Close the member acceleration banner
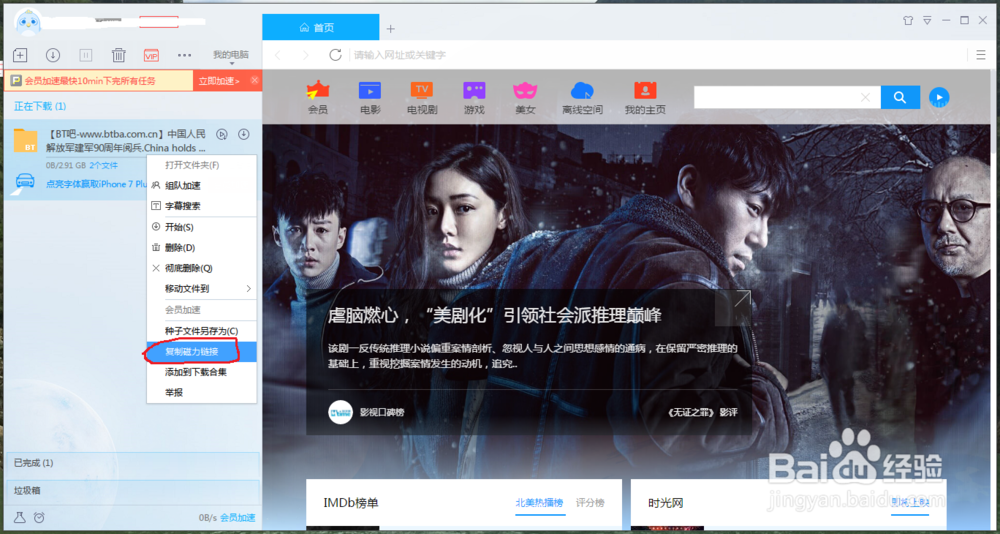The width and height of the screenshot is (1000, 534). (254, 80)
